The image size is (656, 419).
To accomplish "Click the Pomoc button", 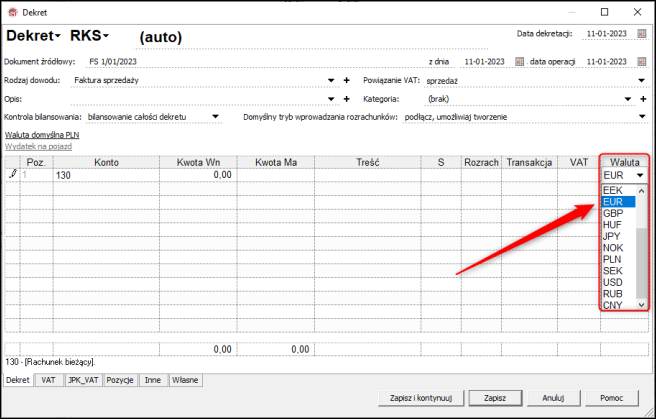I will [x=612, y=398].
